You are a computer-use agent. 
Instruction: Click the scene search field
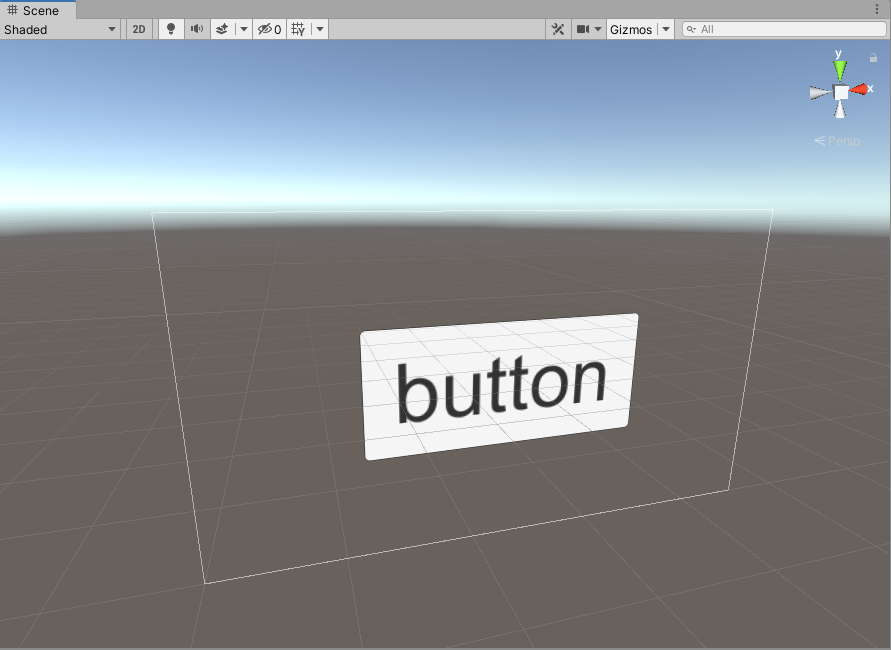click(784, 30)
